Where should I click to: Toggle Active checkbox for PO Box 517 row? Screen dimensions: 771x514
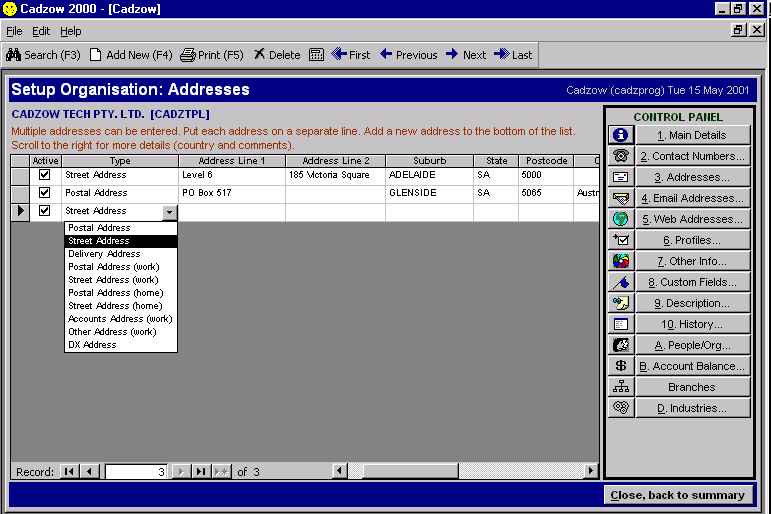click(44, 192)
